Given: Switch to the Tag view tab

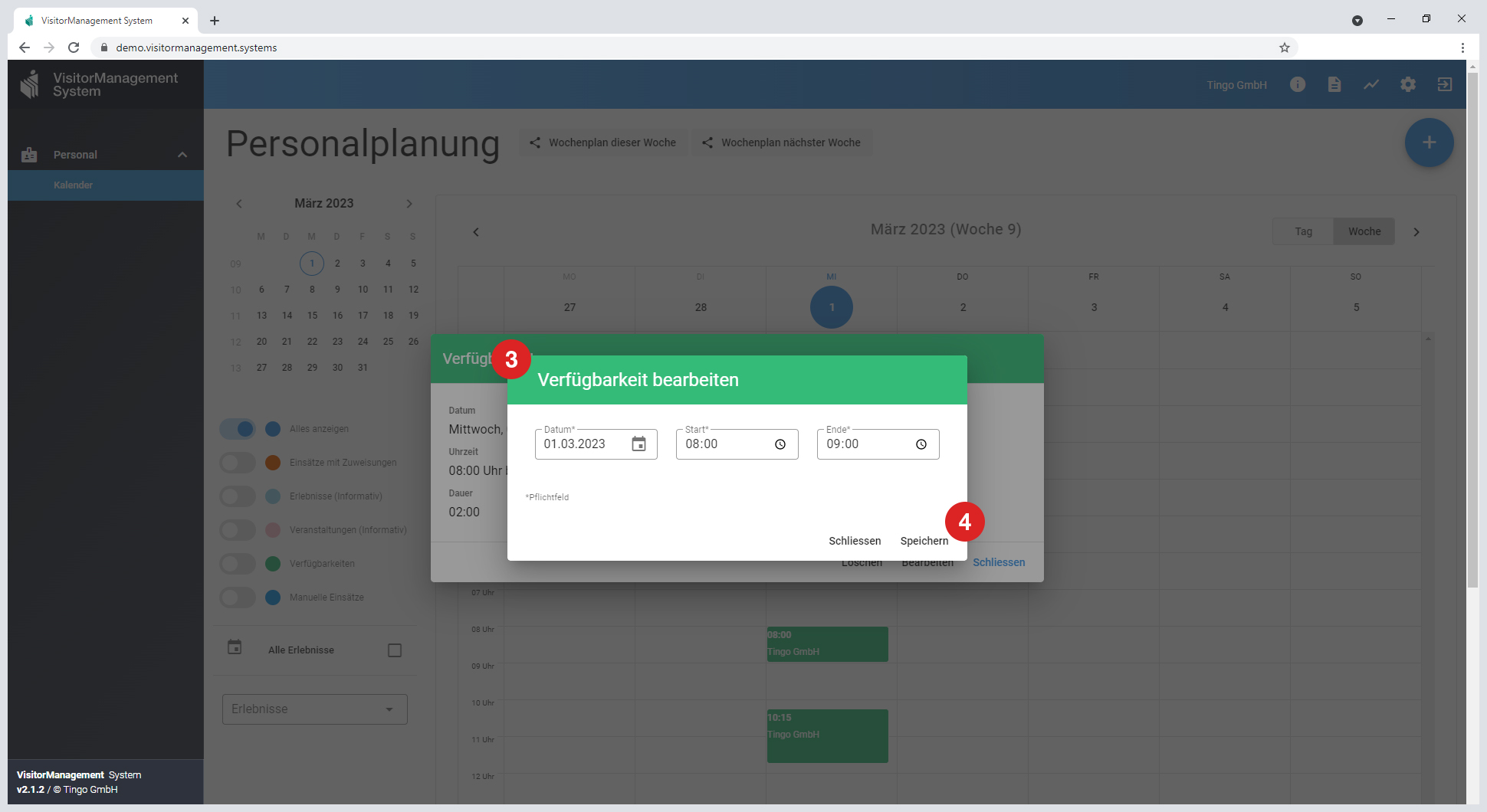Looking at the screenshot, I should (x=1303, y=231).
